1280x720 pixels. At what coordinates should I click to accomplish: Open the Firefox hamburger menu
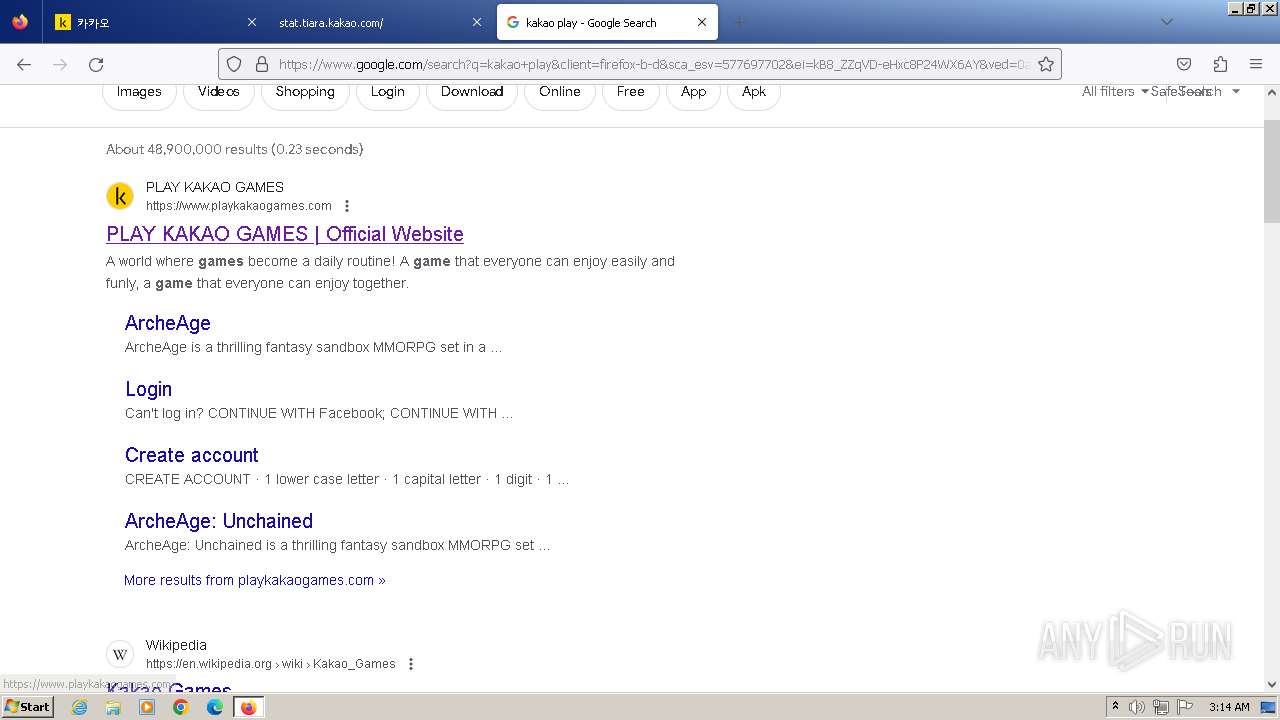click(x=1256, y=64)
